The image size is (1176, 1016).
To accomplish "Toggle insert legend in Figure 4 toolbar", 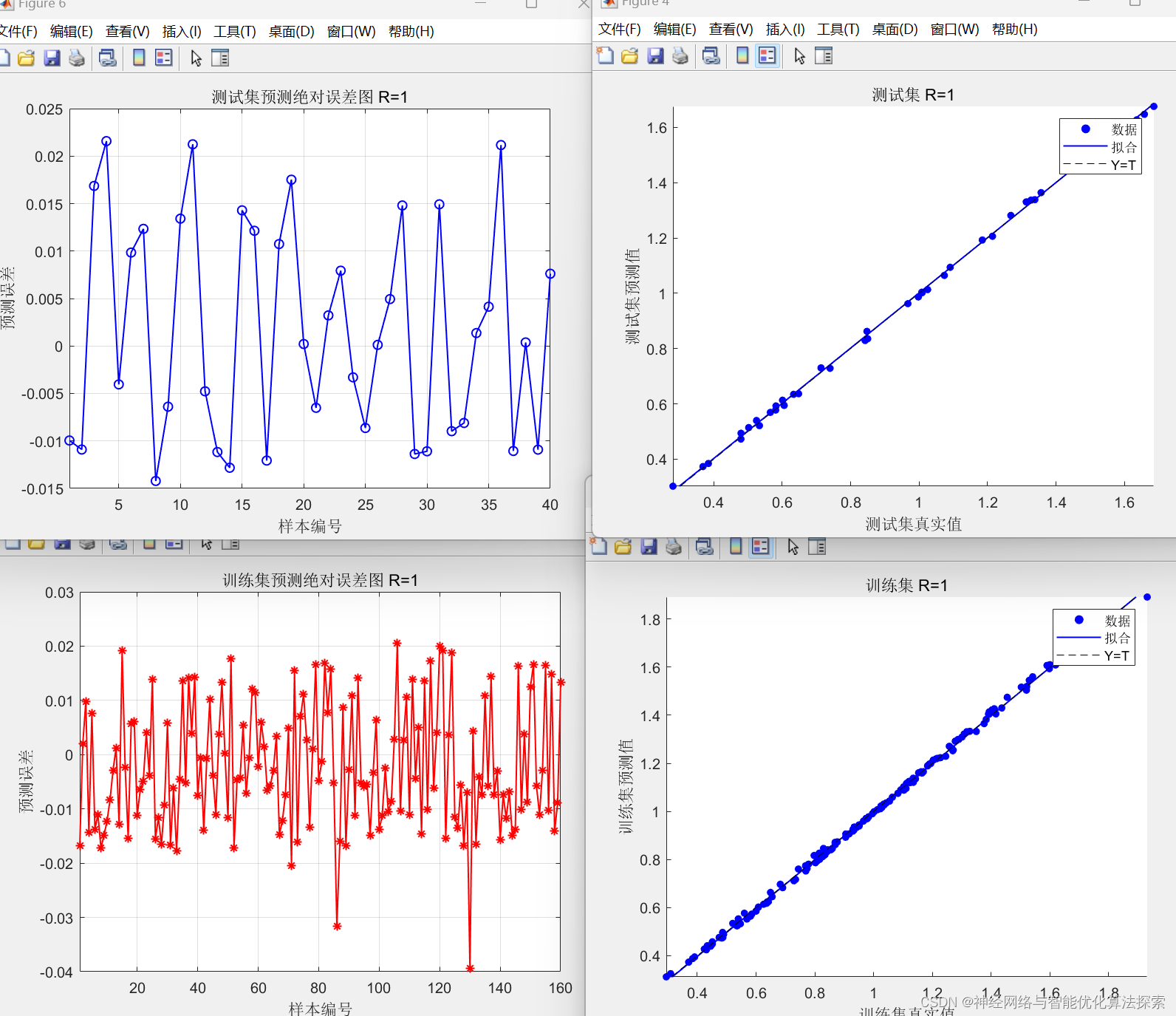I will pyautogui.click(x=768, y=55).
